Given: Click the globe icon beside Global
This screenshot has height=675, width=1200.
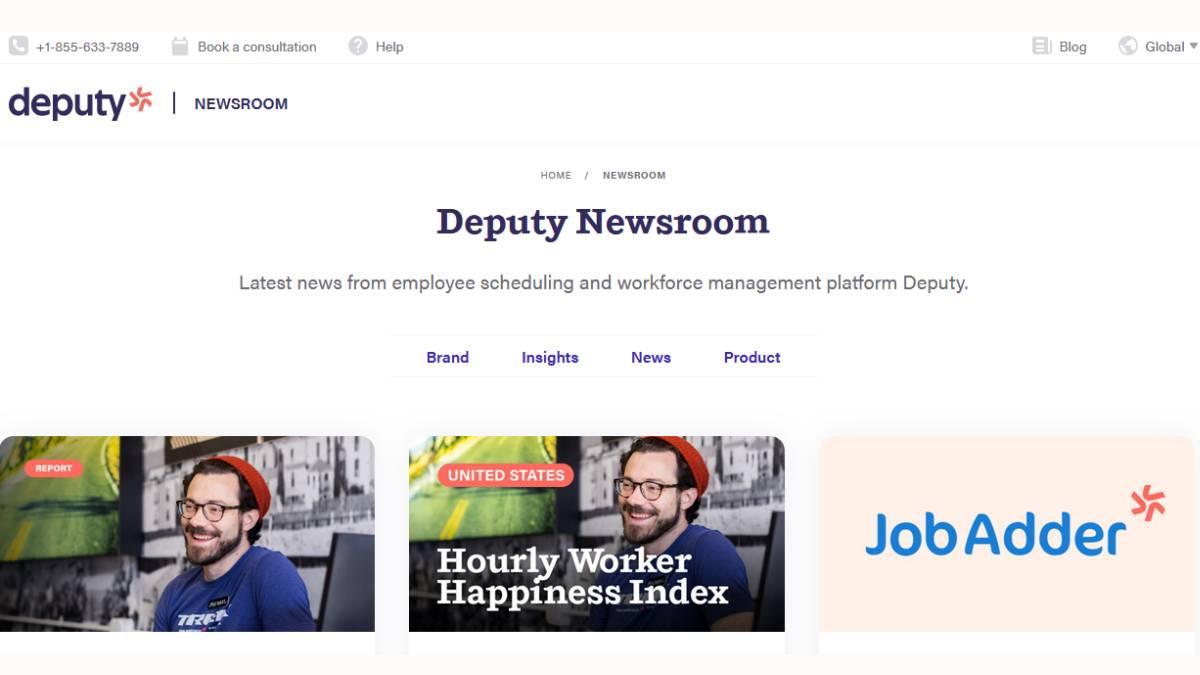Looking at the screenshot, I should [x=1128, y=46].
